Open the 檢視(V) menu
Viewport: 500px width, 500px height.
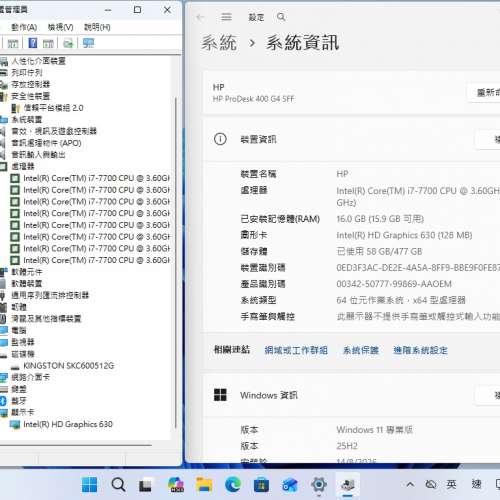coord(61,27)
